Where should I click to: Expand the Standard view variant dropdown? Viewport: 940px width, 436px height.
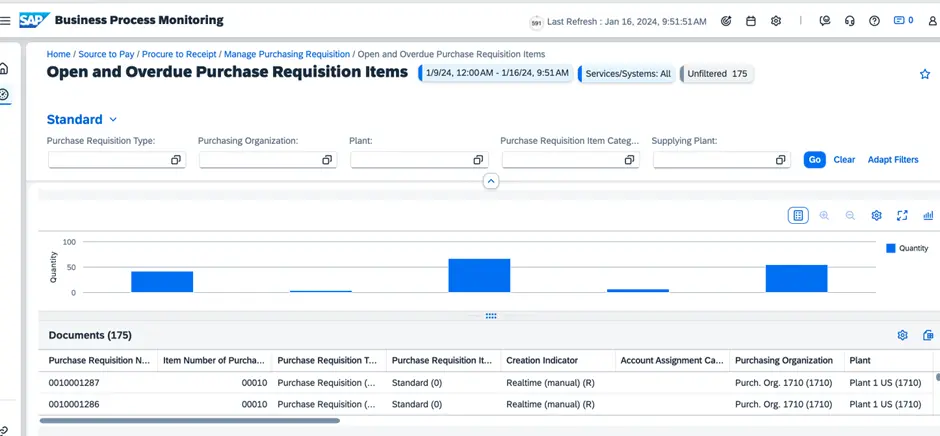tap(113, 120)
